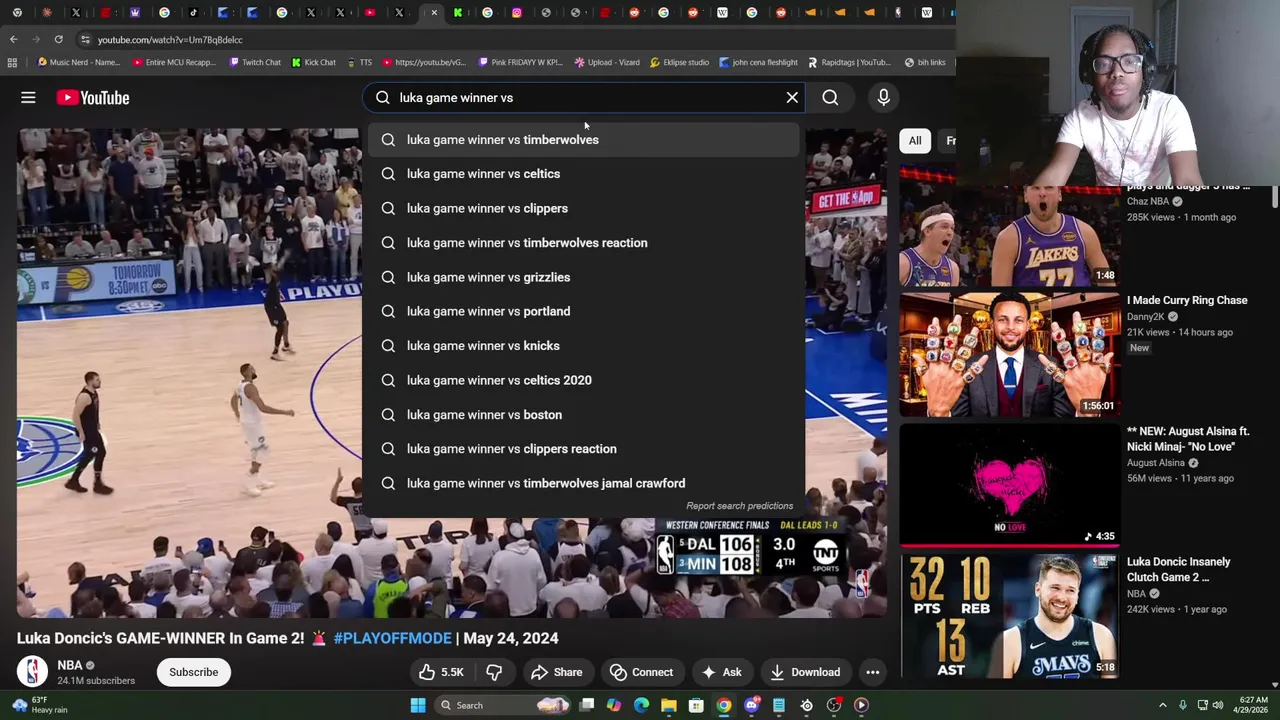Go to YouTube home via logo

click(x=93, y=98)
